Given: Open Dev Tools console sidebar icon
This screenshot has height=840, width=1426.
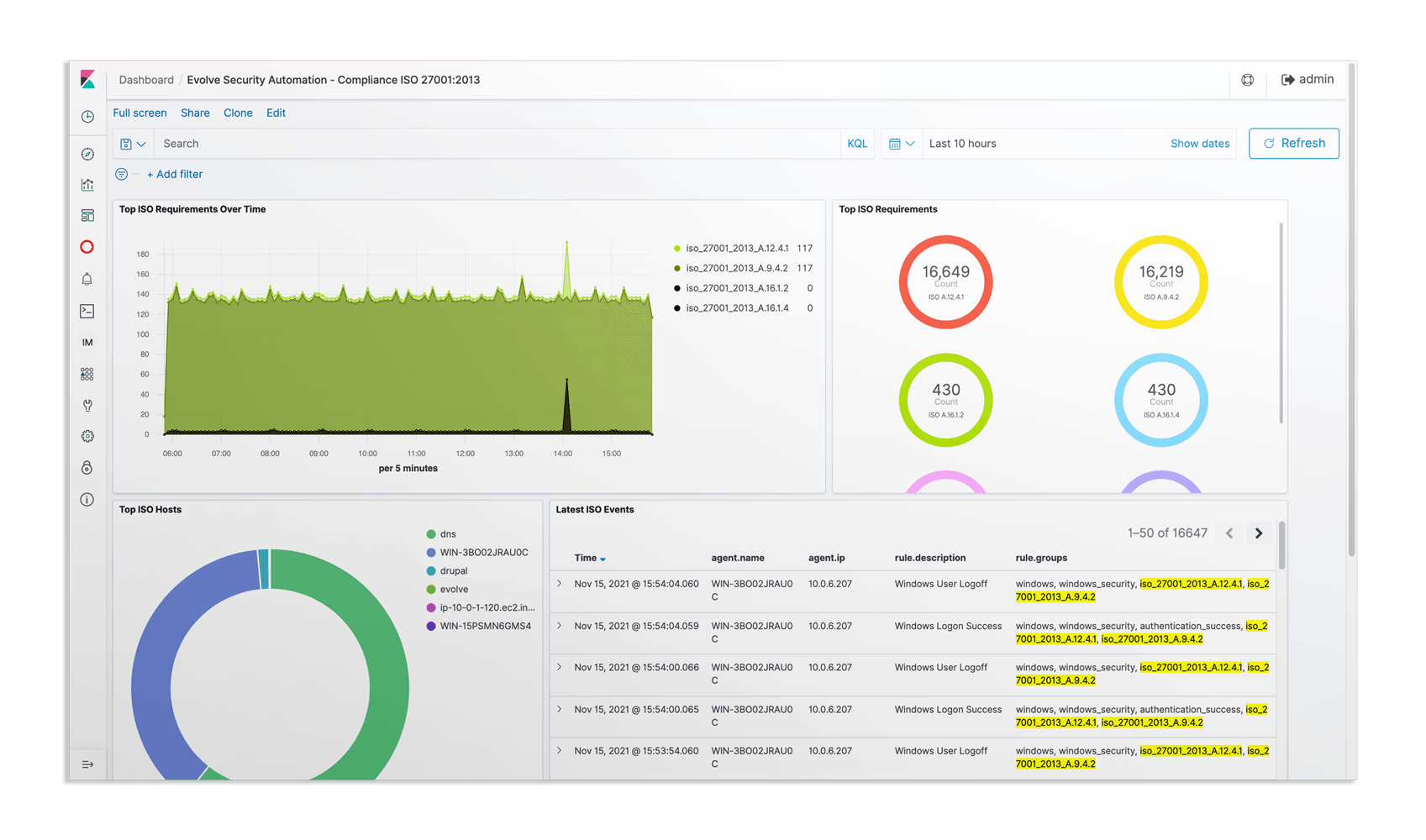Looking at the screenshot, I should [x=87, y=311].
